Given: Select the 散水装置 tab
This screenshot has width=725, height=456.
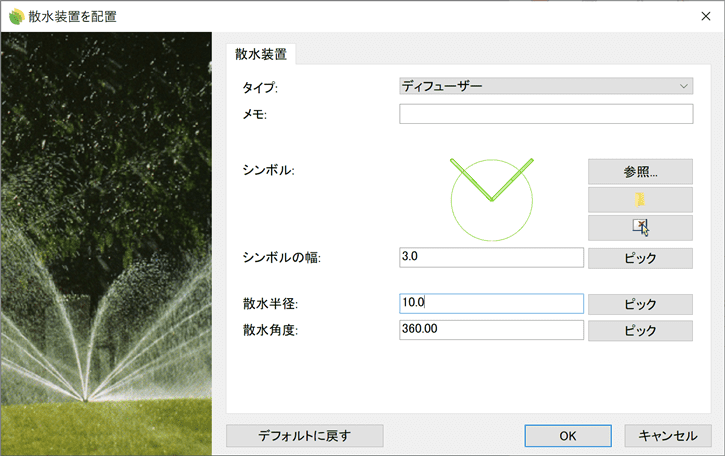Looking at the screenshot, I should tap(261, 54).
